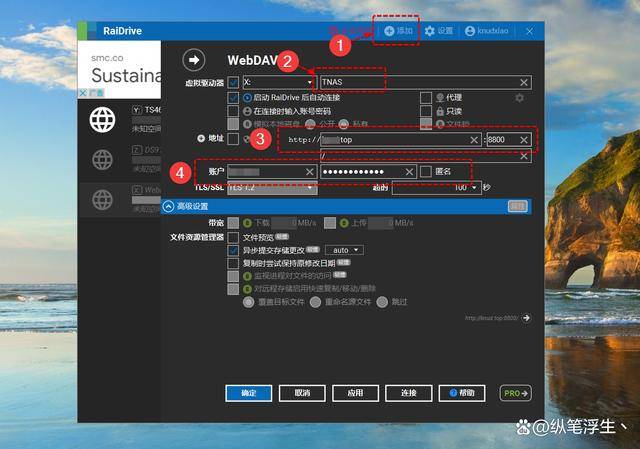Click the icon beside 在连接时输入账号密码
Viewport: 640px width, 449px height.
pos(247,111)
